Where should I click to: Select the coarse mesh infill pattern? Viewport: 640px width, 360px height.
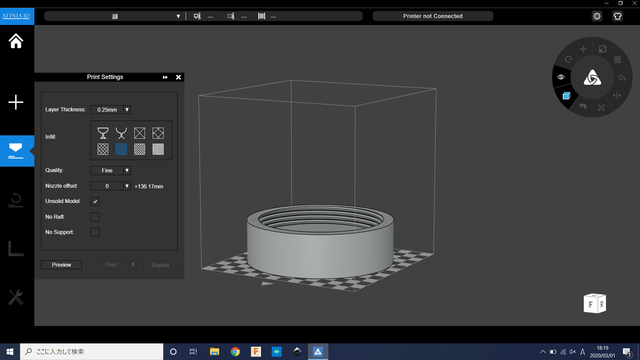(103, 149)
